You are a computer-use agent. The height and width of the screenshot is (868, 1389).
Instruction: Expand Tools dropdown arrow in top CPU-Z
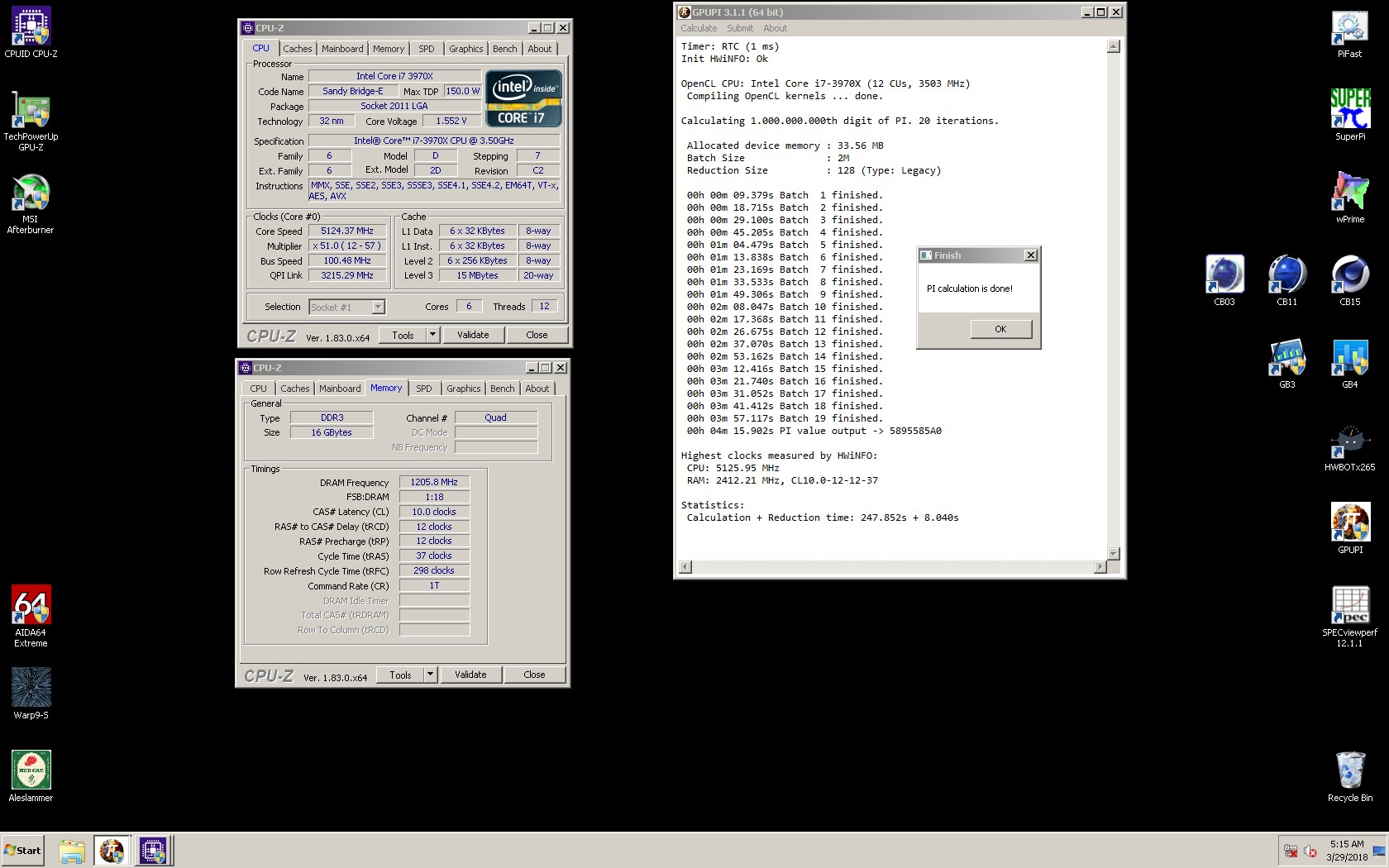[432, 335]
